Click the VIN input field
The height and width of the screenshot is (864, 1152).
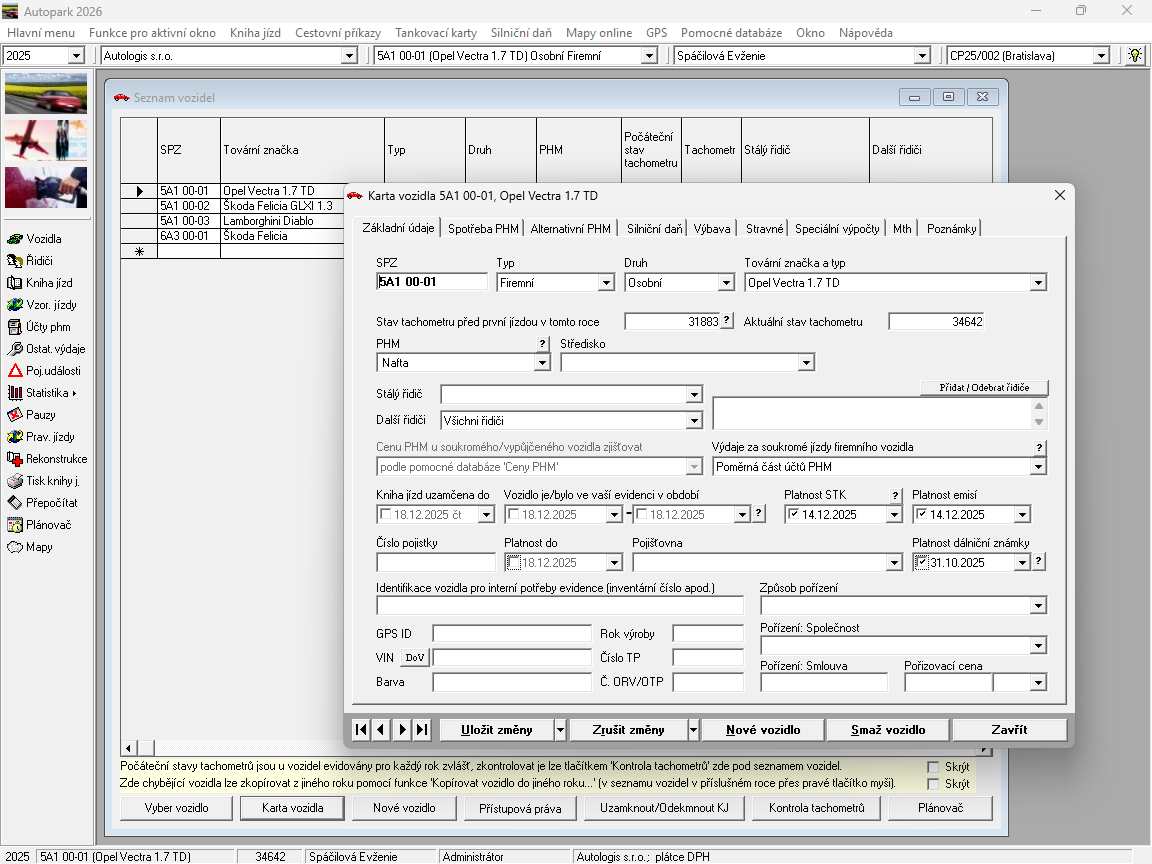tap(511, 657)
